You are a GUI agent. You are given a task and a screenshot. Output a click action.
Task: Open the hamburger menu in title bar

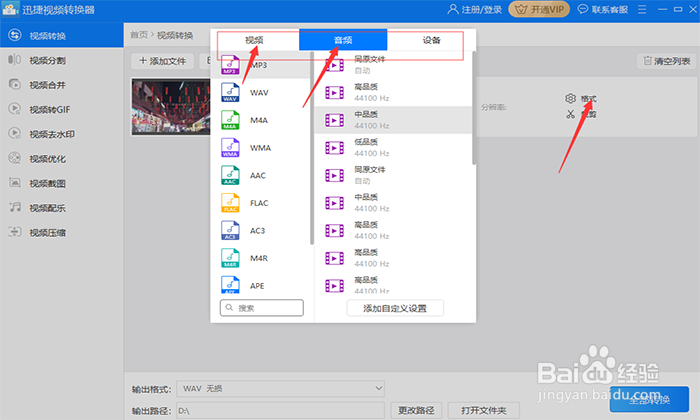pyautogui.click(x=642, y=9)
